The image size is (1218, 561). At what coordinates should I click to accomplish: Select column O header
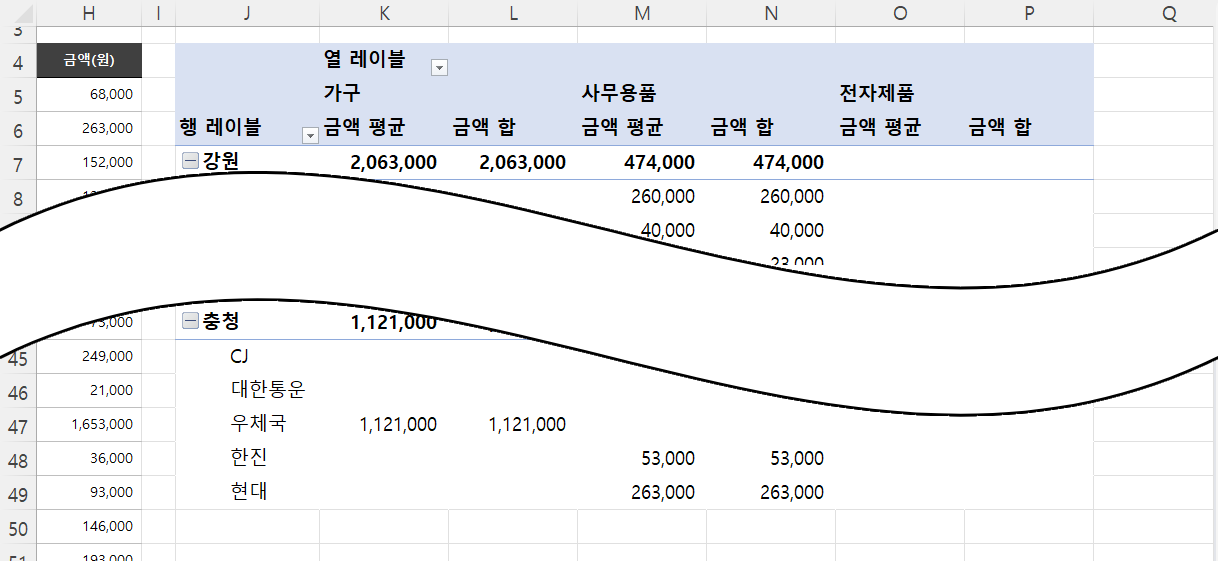tap(900, 12)
